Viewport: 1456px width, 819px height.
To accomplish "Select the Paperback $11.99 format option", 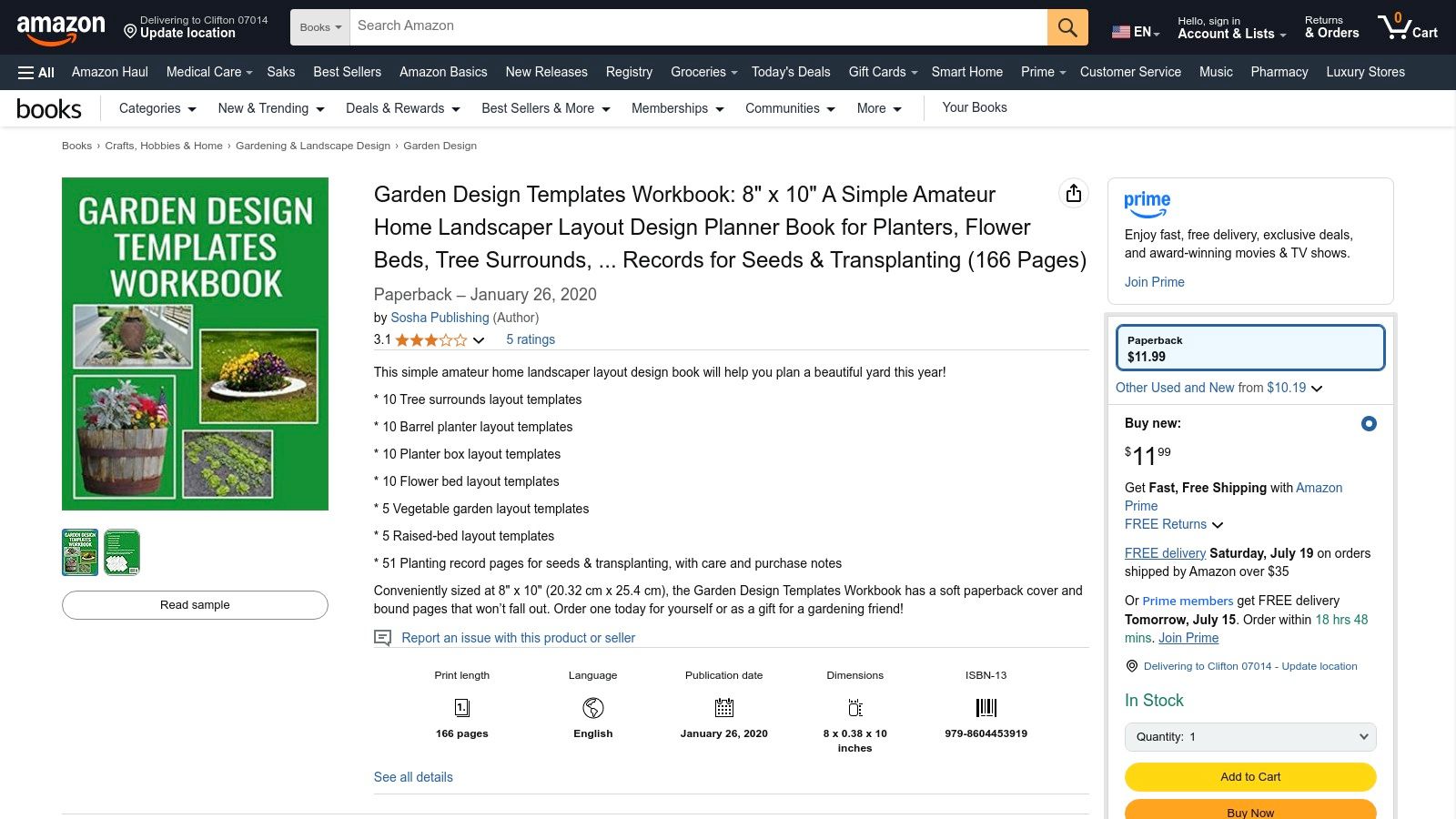I will 1250,348.
